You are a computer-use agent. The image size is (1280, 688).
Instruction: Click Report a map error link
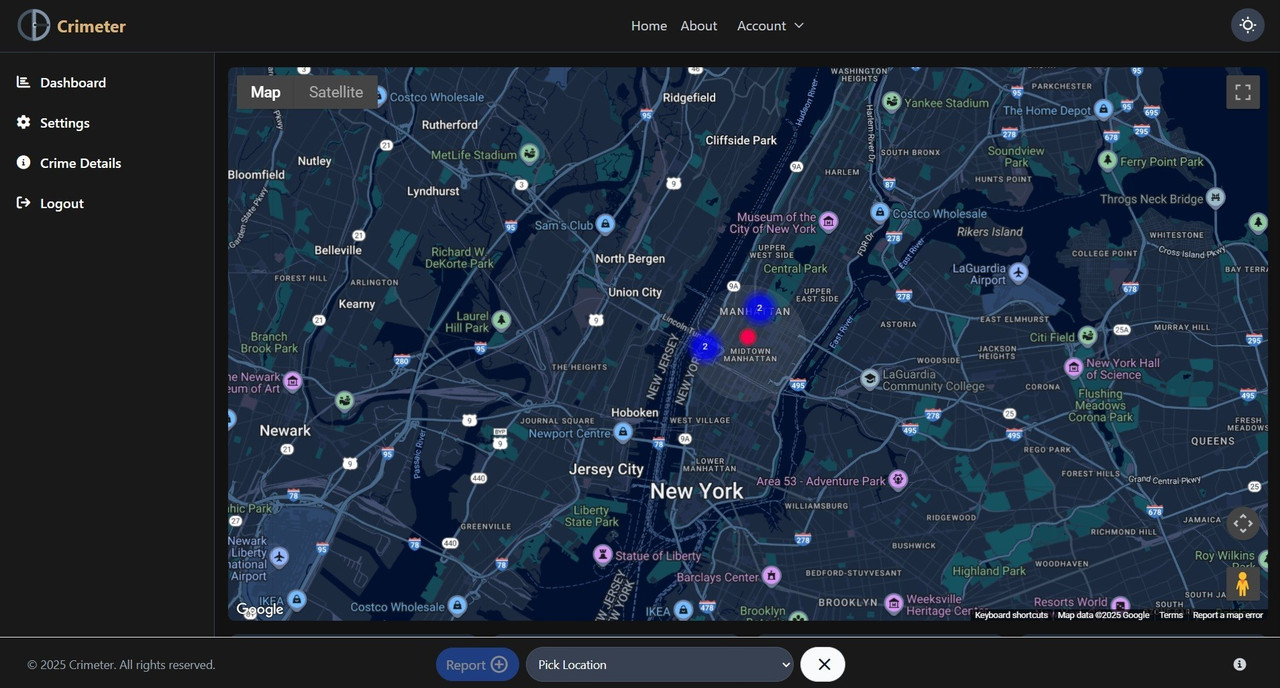tap(1228, 615)
